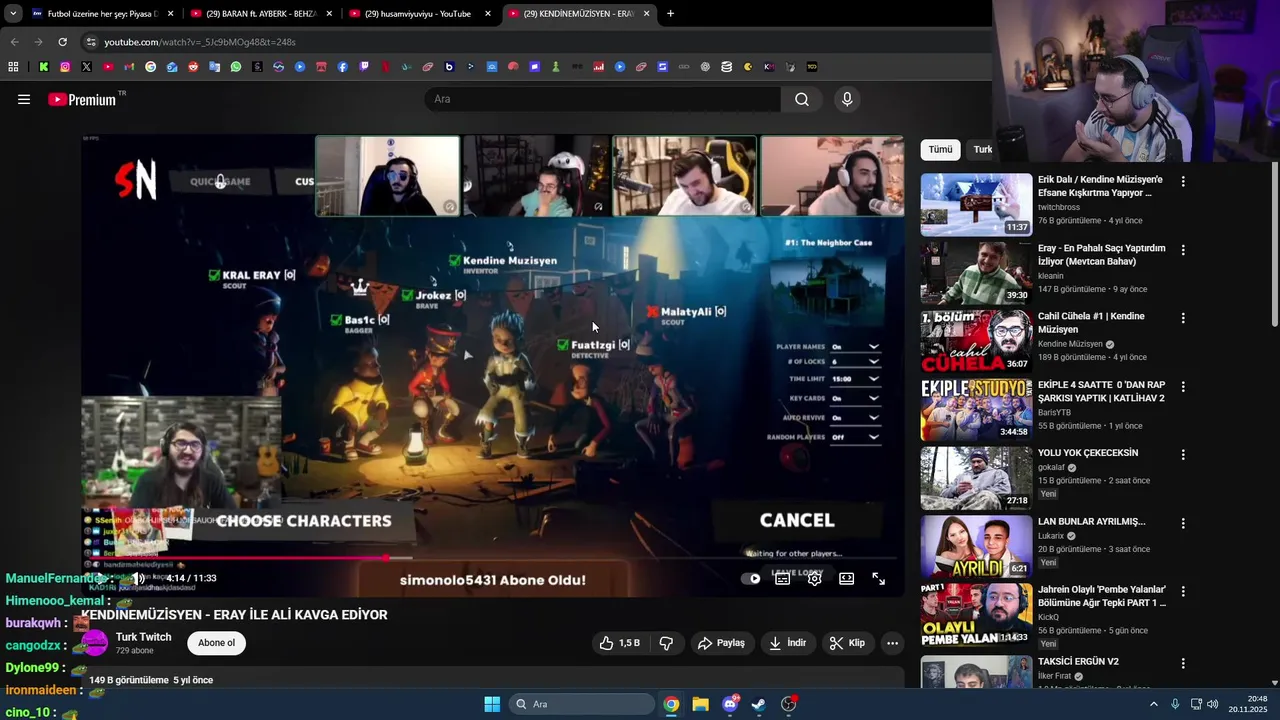Open options menu for Cahil Cühela video

[1183, 318]
